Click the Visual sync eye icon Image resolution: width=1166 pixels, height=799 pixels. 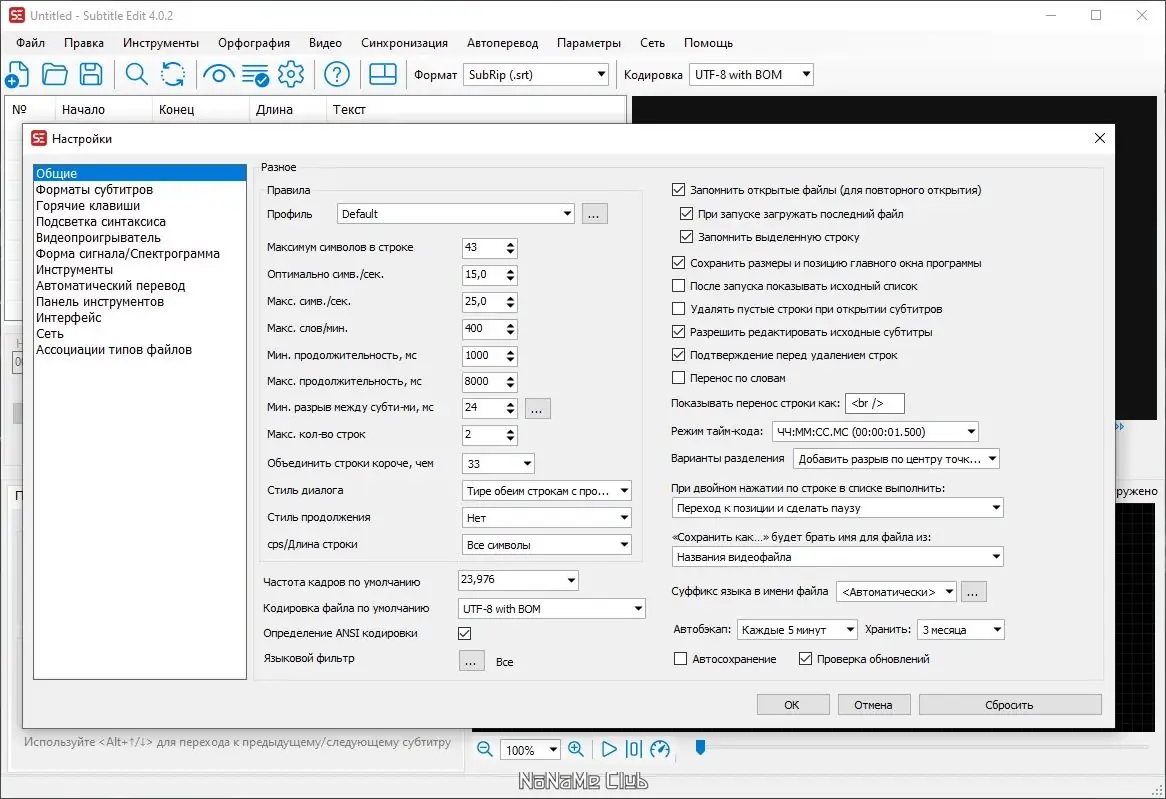tap(218, 74)
